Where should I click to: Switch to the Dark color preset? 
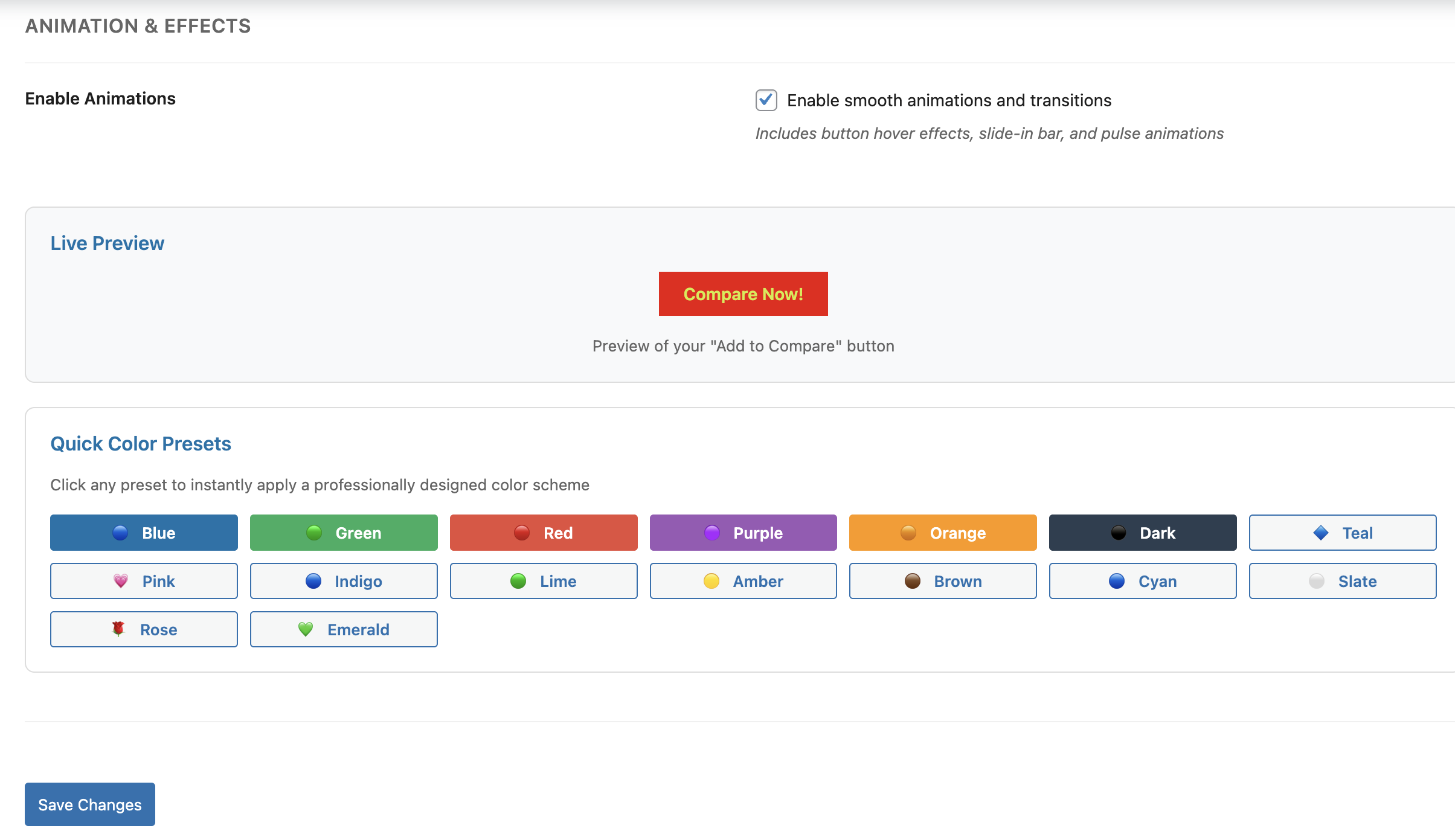(x=1143, y=533)
